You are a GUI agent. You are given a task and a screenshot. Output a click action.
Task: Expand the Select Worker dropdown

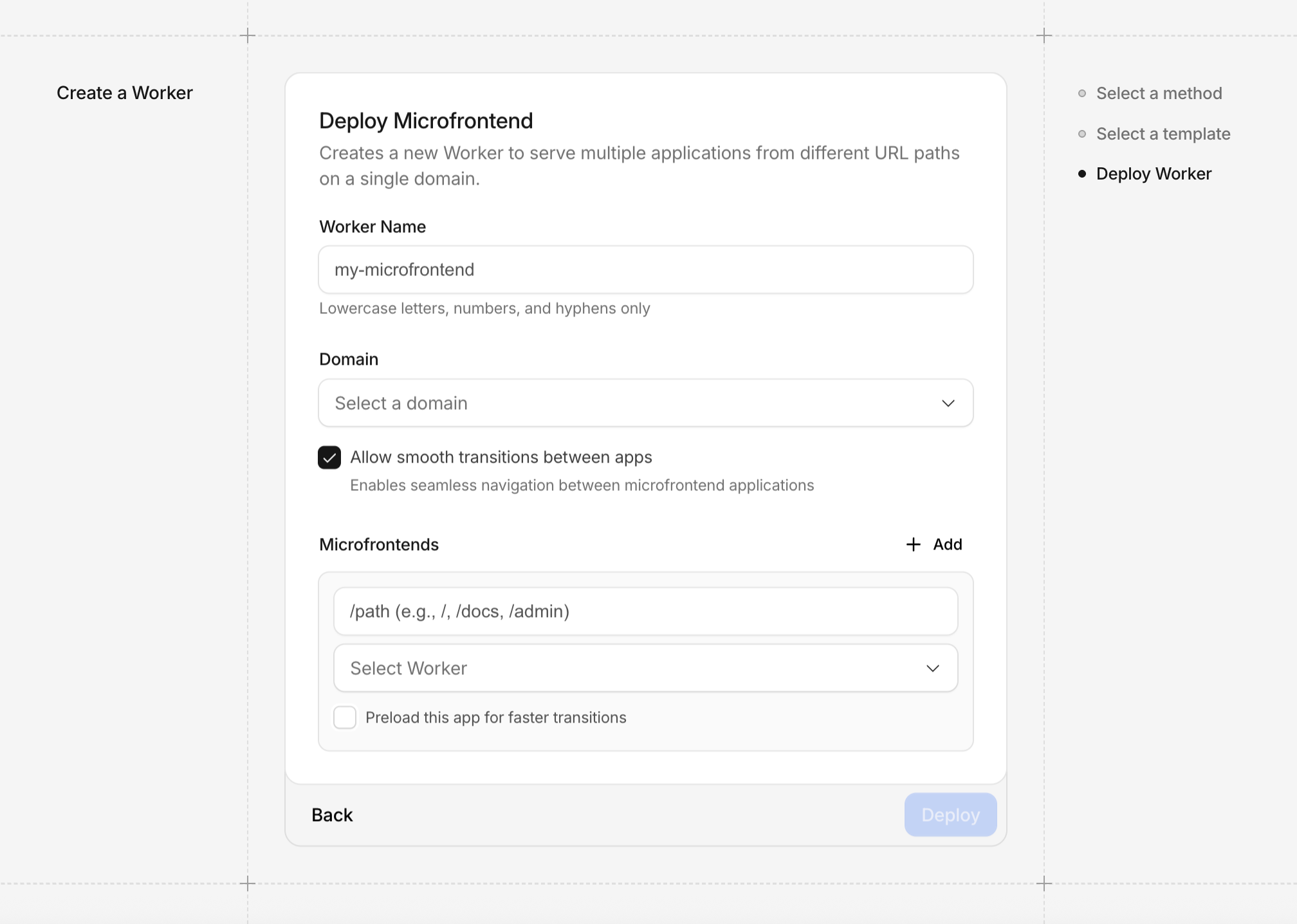click(645, 669)
